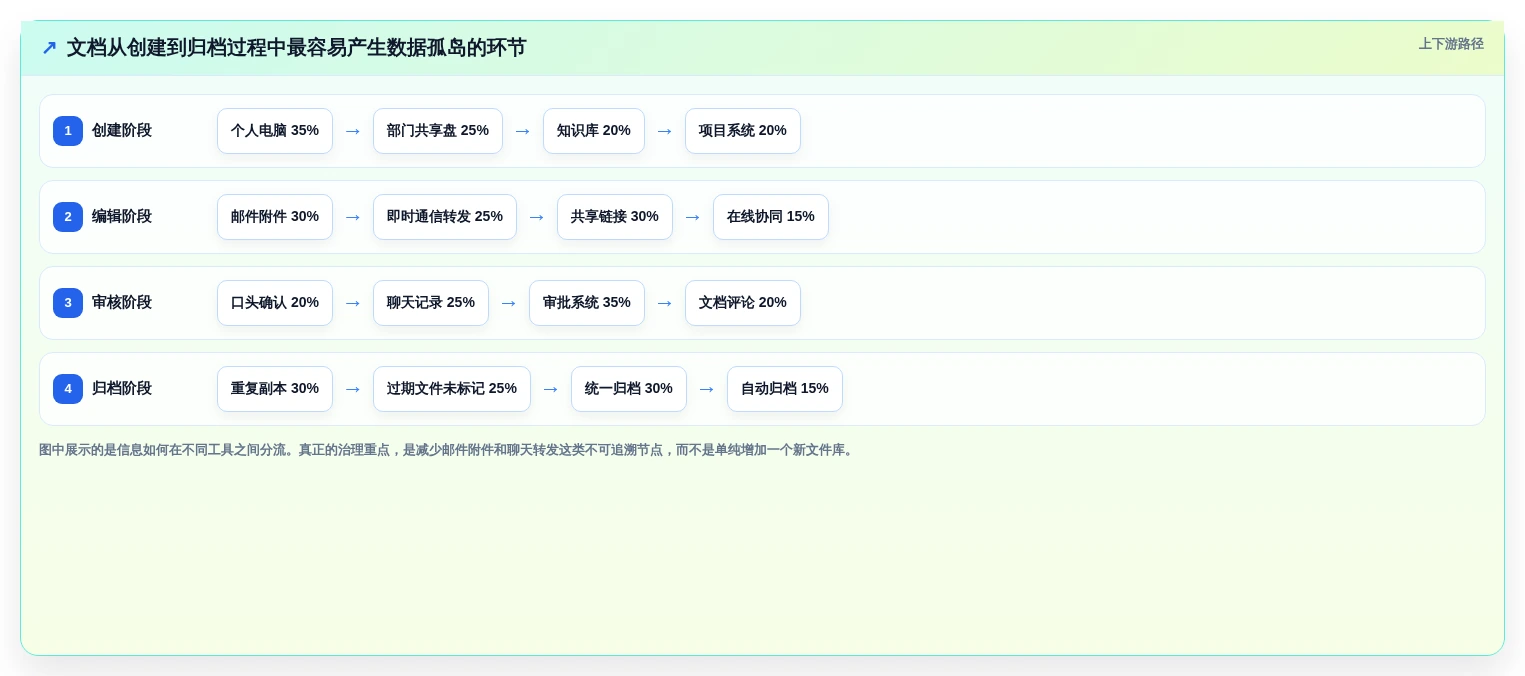The height and width of the screenshot is (676, 1525).
Task: Click the 邮件附件 30% node
Action: [275, 217]
